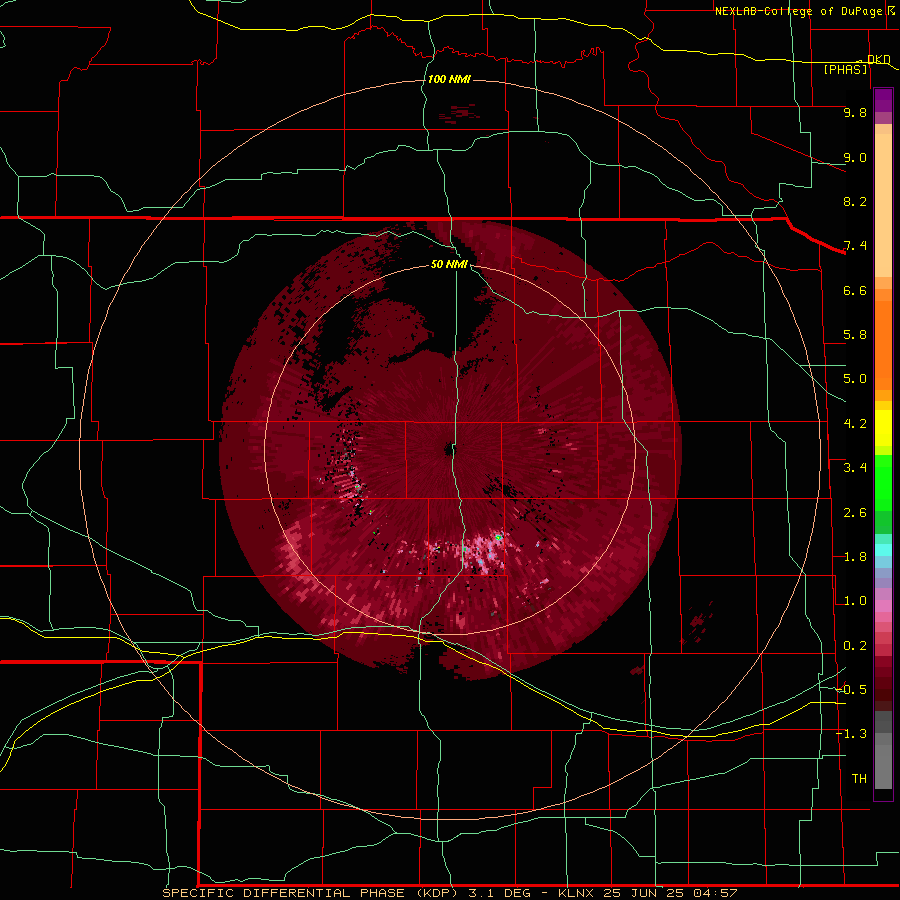Click the black radar site dot at center

tap(449, 449)
